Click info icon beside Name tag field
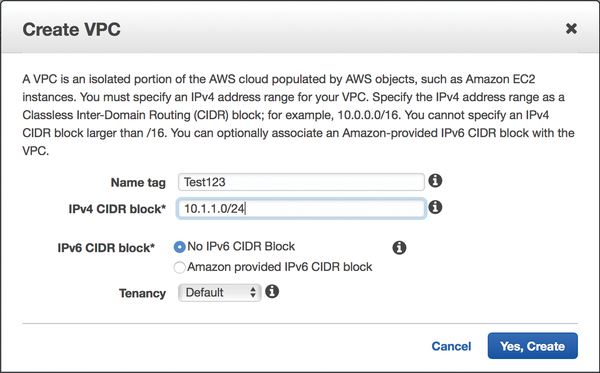The image size is (600, 373). point(435,181)
